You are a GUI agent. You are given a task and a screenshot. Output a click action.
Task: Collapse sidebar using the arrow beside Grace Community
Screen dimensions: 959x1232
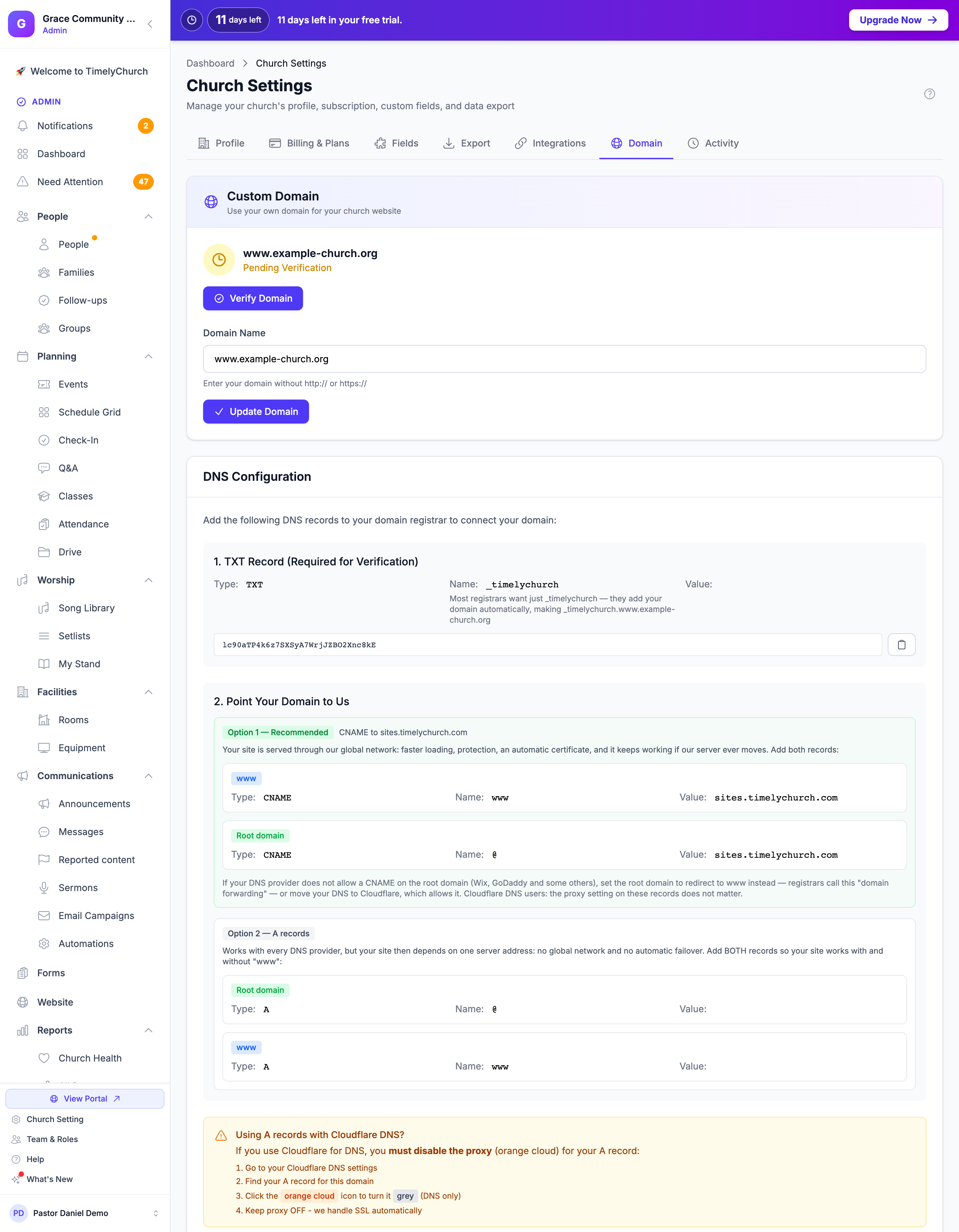pyautogui.click(x=150, y=24)
